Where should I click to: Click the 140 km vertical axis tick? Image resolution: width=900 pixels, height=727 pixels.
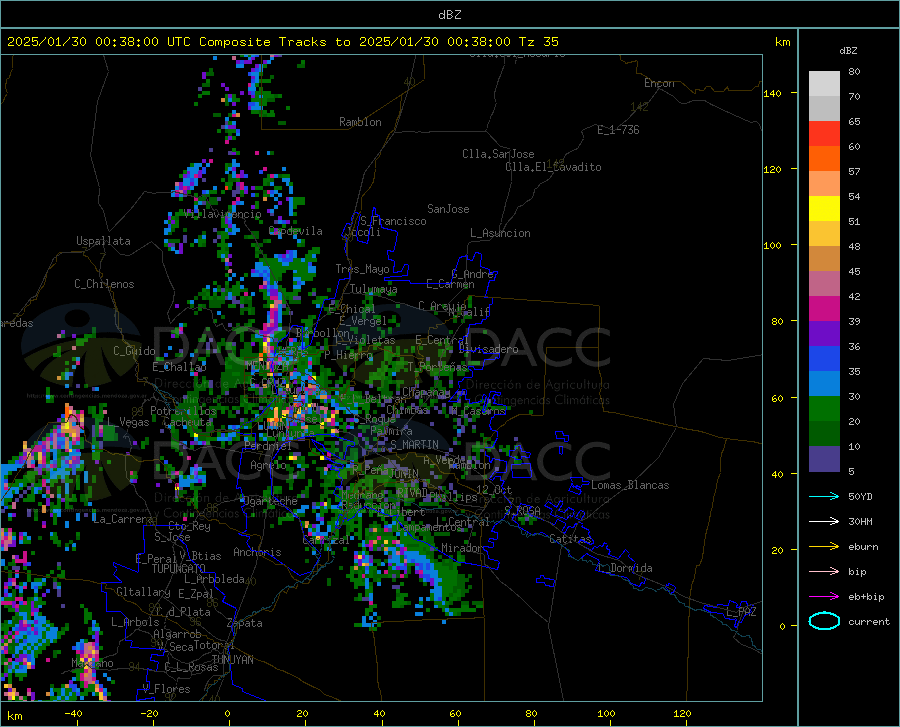coord(772,94)
